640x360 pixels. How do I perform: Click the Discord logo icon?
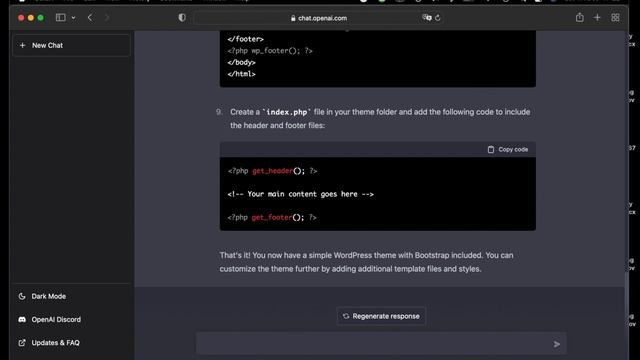point(22,320)
